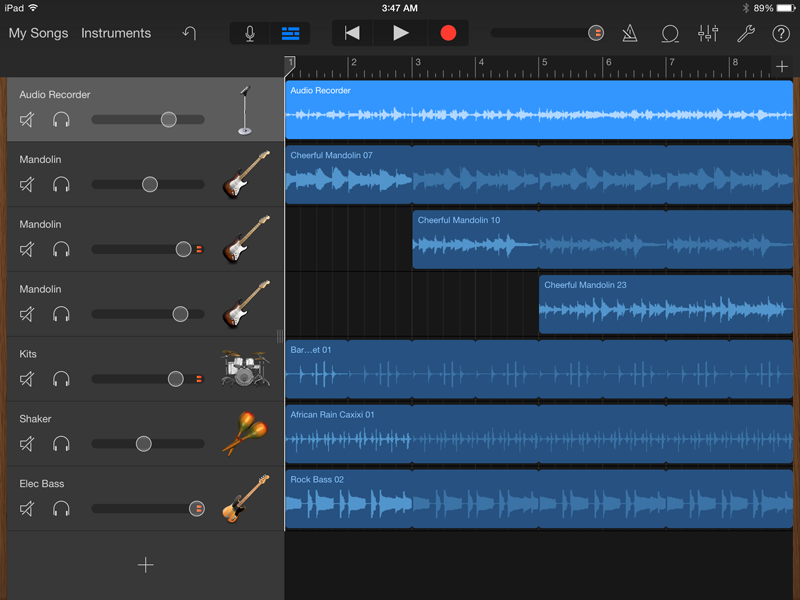This screenshot has height=600, width=800.
Task: Tap the drum kit instrument icon
Action: click(x=245, y=368)
